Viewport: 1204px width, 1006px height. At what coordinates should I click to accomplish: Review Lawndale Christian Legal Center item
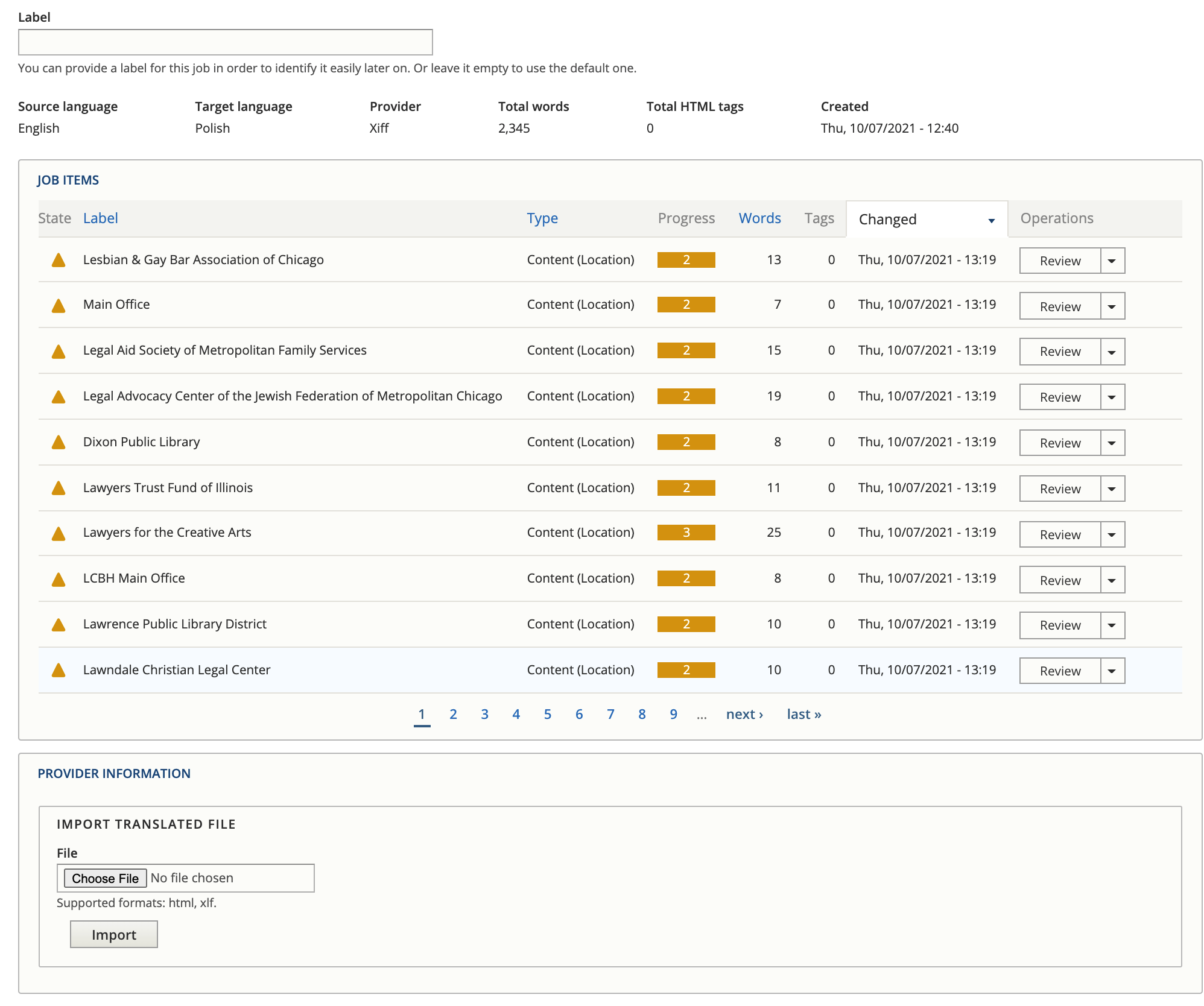click(x=1060, y=671)
